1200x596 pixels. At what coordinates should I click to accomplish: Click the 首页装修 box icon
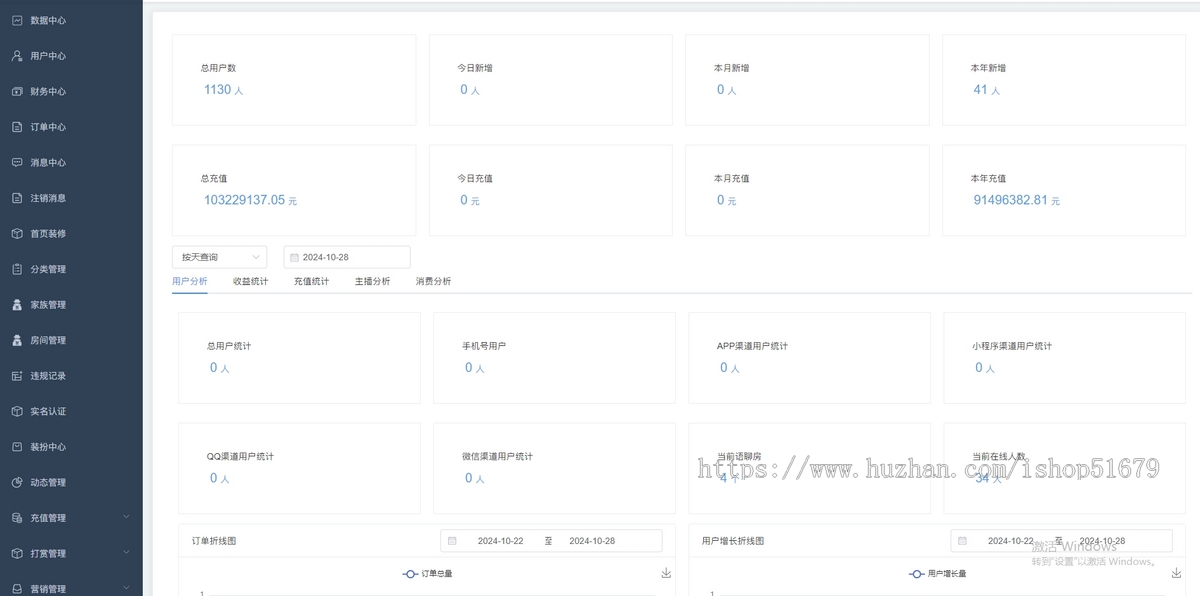(17, 233)
